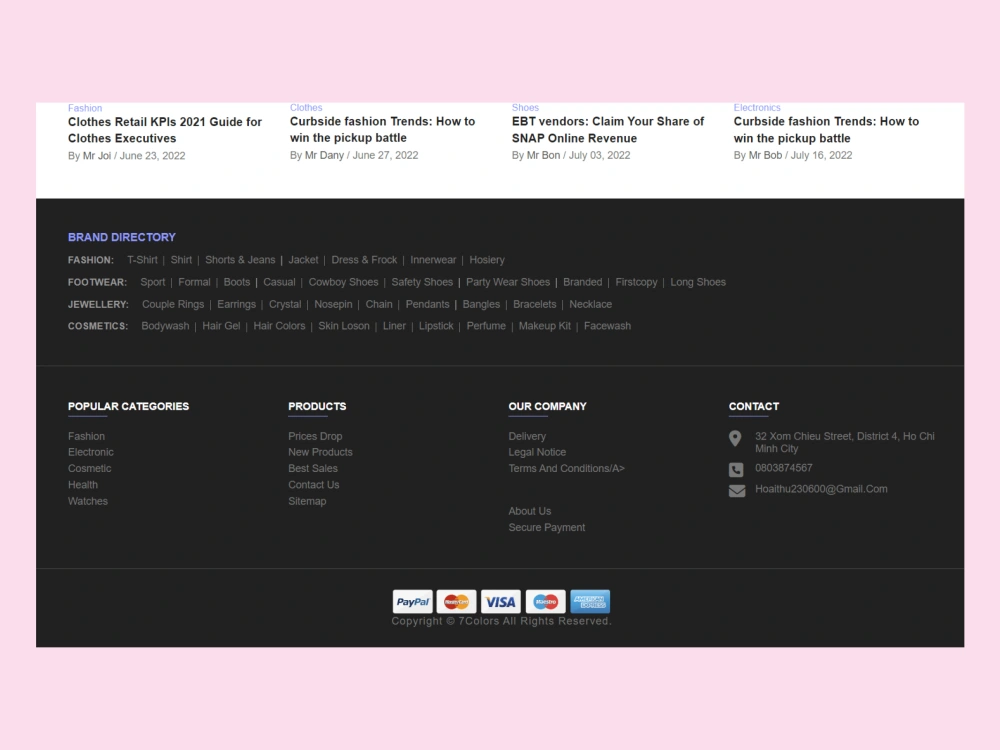1000x750 pixels.
Task: Open Mr Bob's Curbside fashion Trends article
Action: pos(826,129)
